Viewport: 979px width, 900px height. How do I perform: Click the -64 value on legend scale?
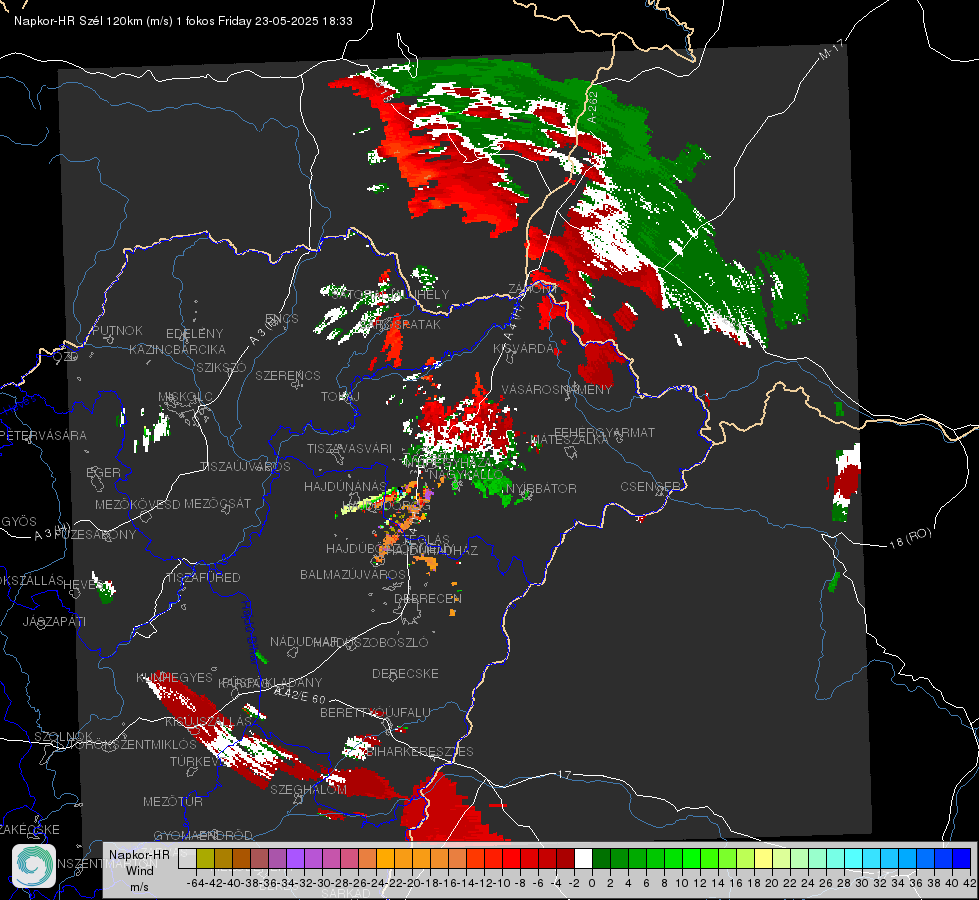[x=195, y=883]
